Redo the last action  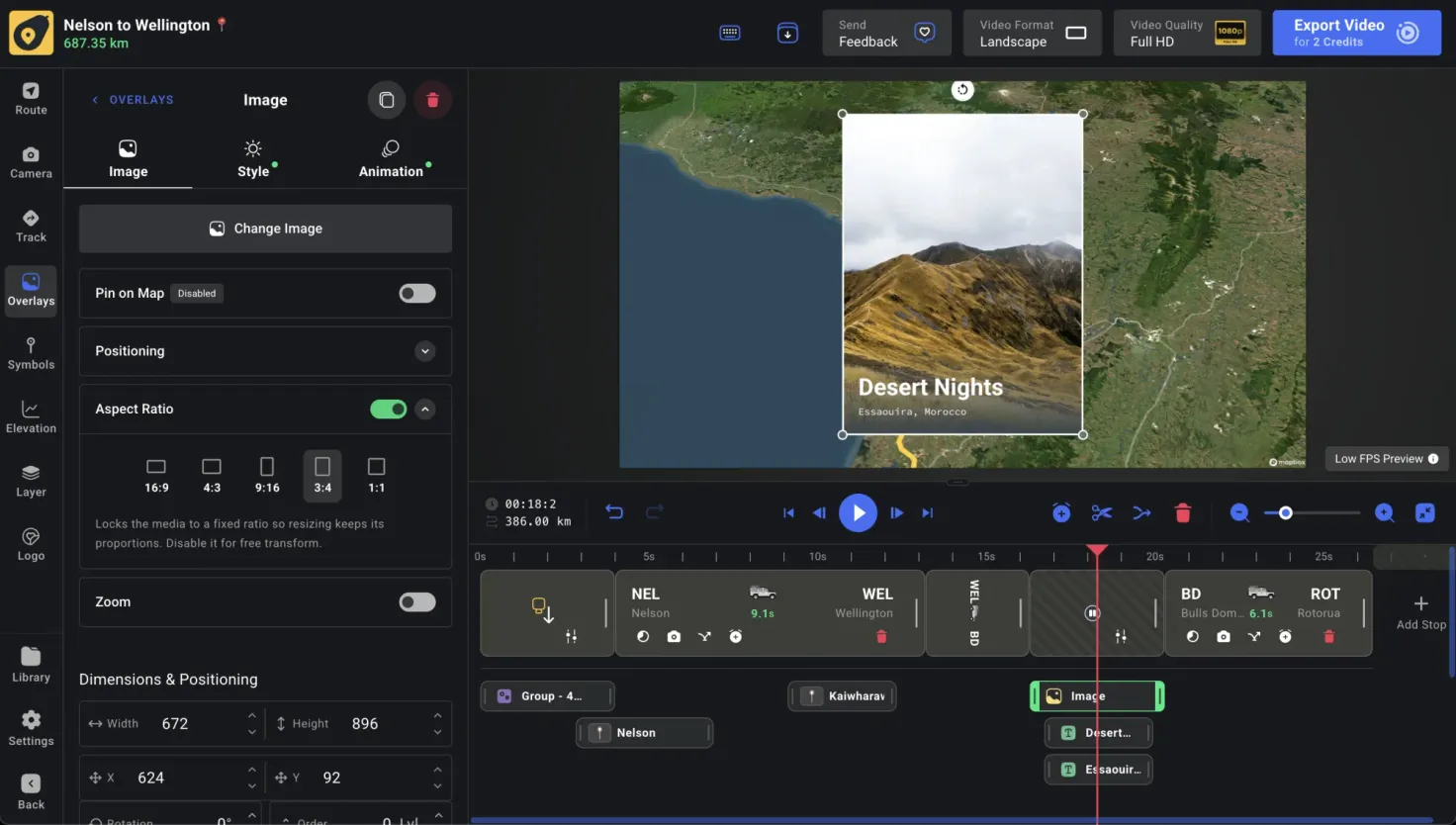point(654,512)
